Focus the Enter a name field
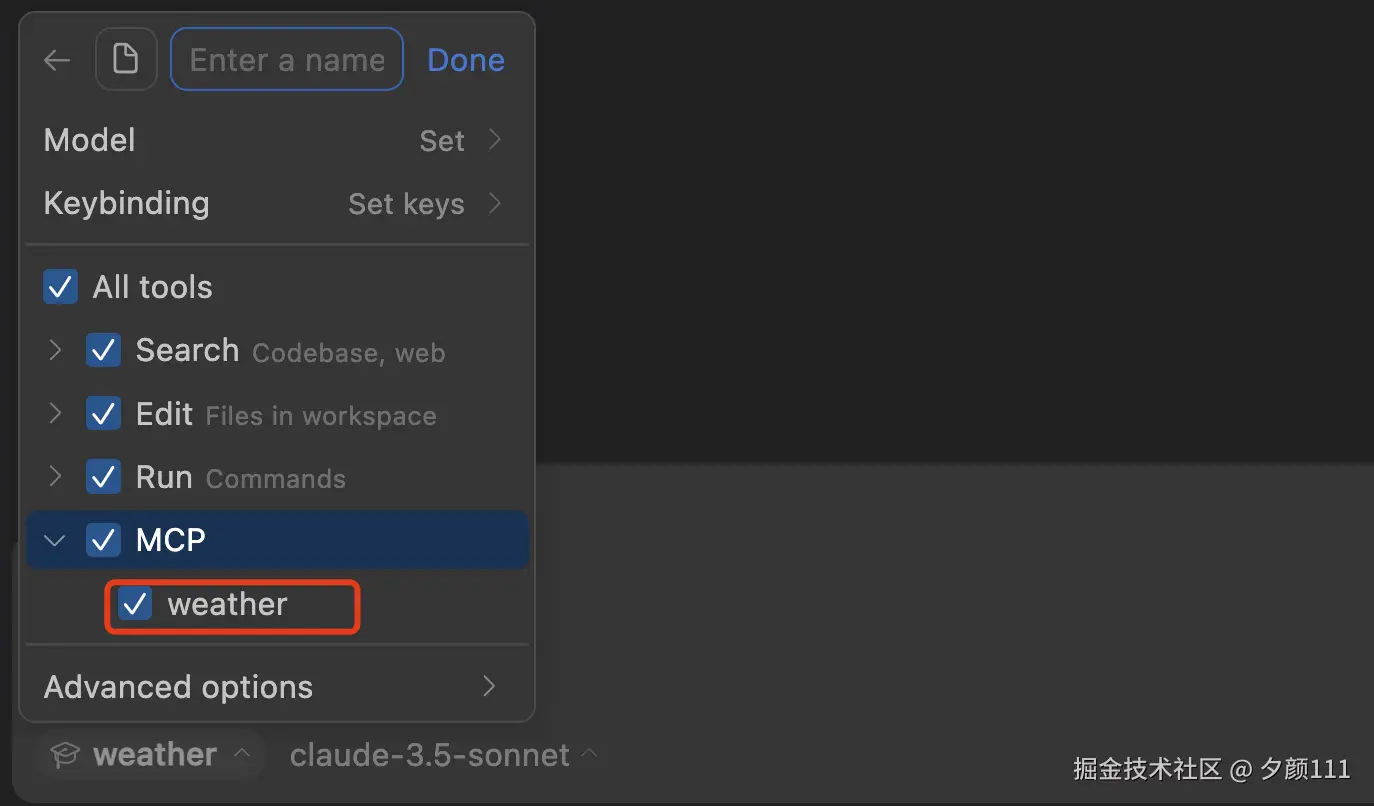The height and width of the screenshot is (806, 1374). pos(287,60)
